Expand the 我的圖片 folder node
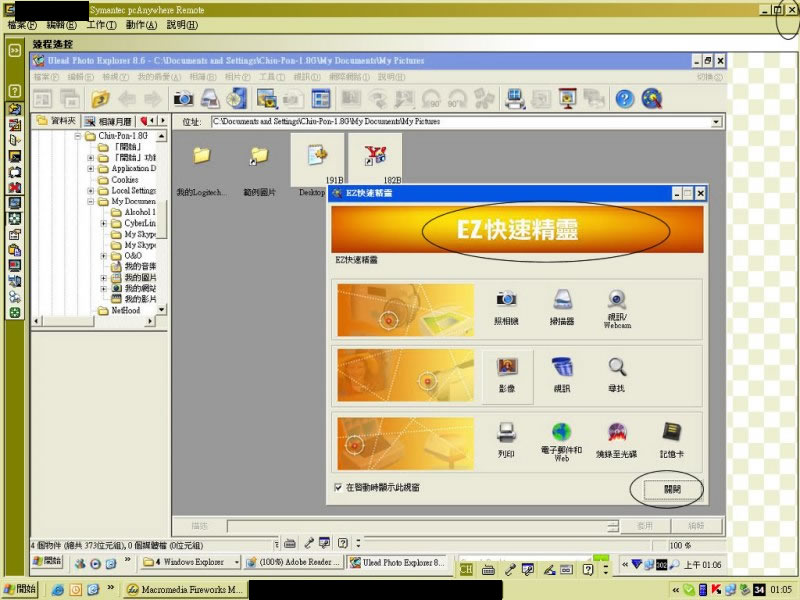 tap(104, 278)
